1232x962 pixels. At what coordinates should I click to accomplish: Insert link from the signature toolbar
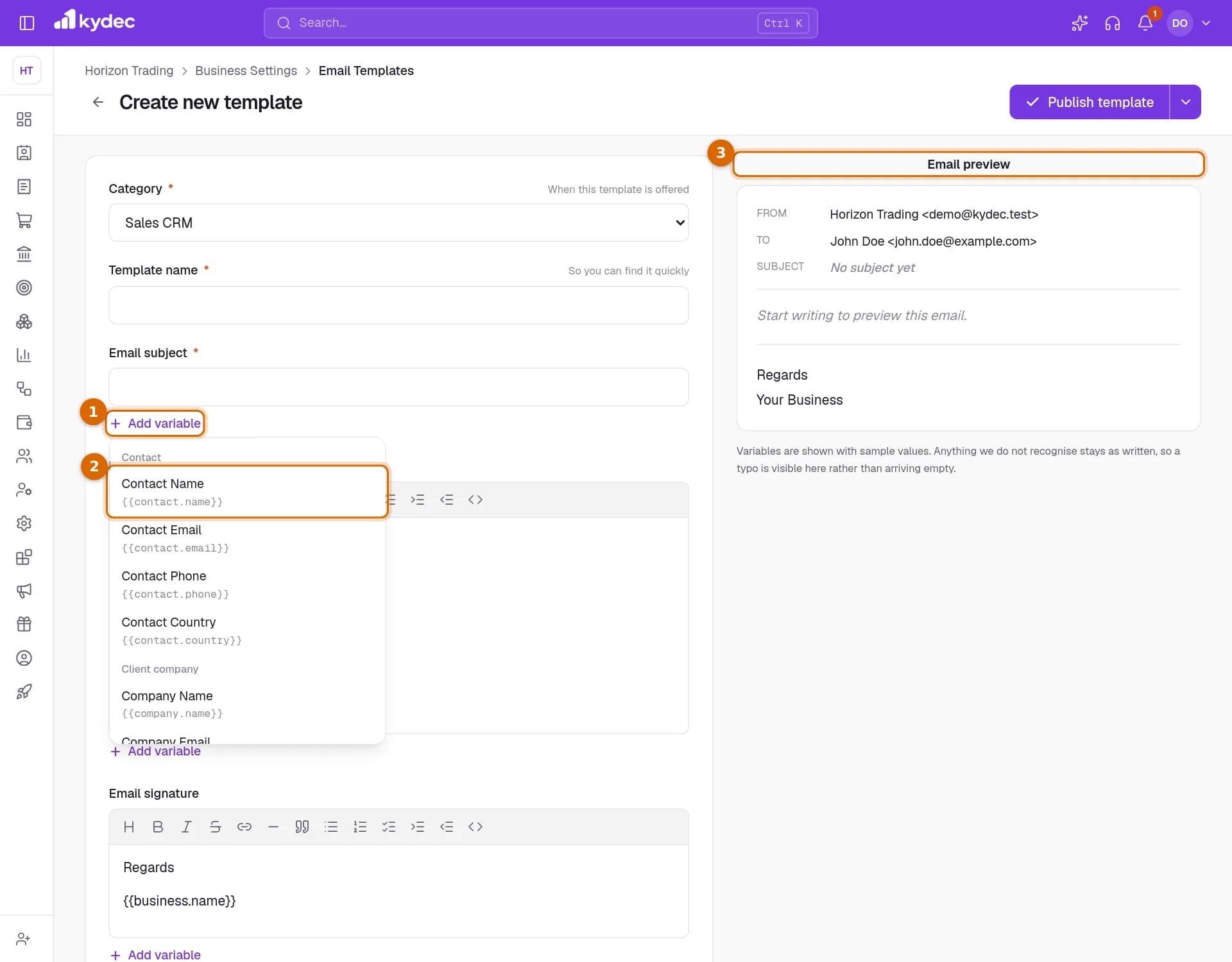(x=244, y=827)
